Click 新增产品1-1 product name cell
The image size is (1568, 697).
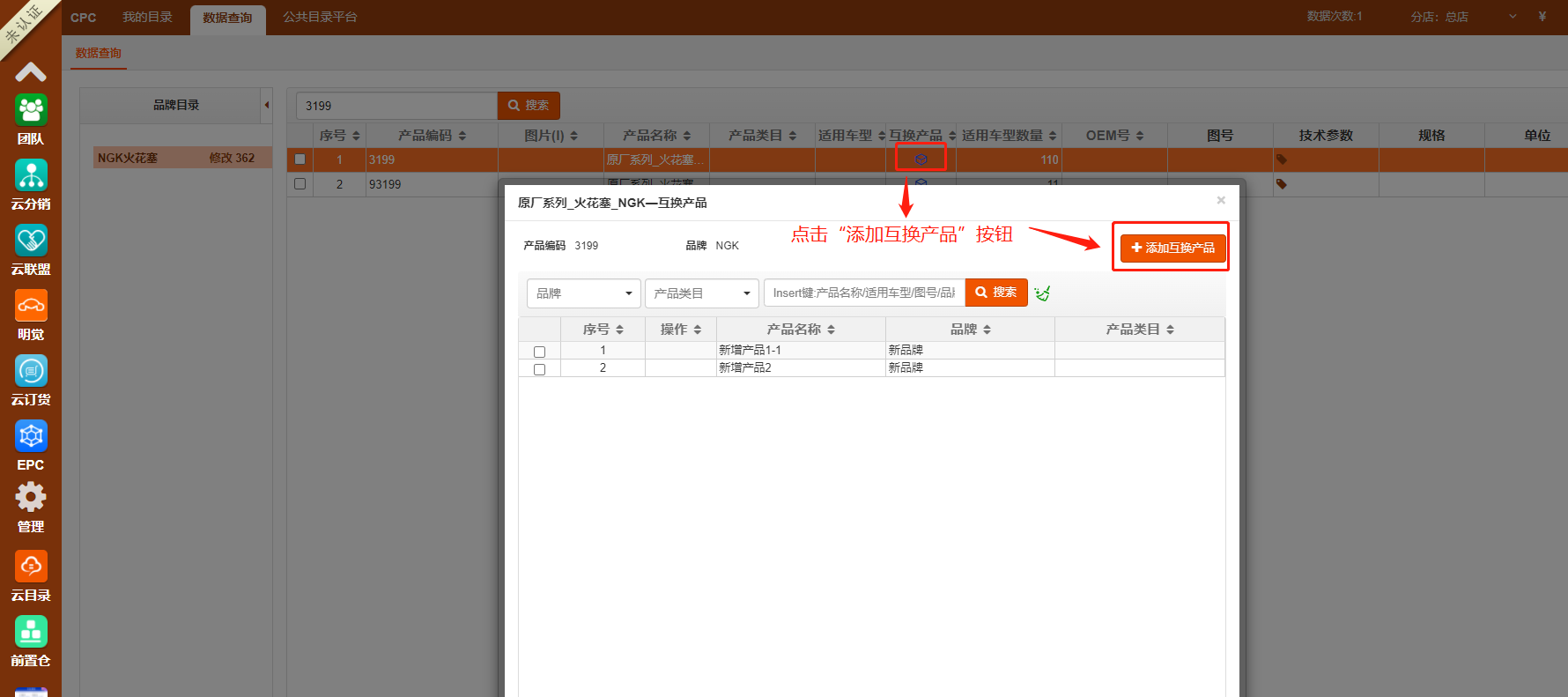801,350
